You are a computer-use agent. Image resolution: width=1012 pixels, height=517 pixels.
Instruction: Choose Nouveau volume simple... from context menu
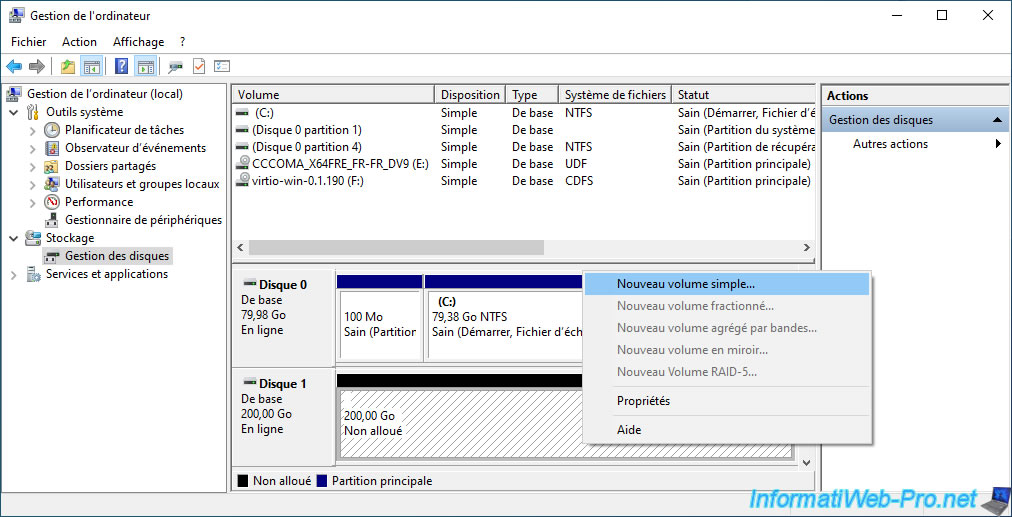tap(726, 284)
